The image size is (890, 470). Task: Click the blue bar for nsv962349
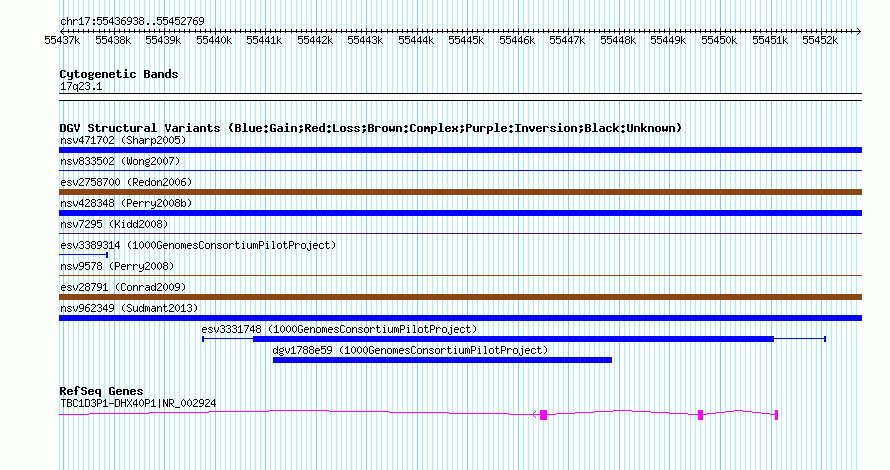460,318
